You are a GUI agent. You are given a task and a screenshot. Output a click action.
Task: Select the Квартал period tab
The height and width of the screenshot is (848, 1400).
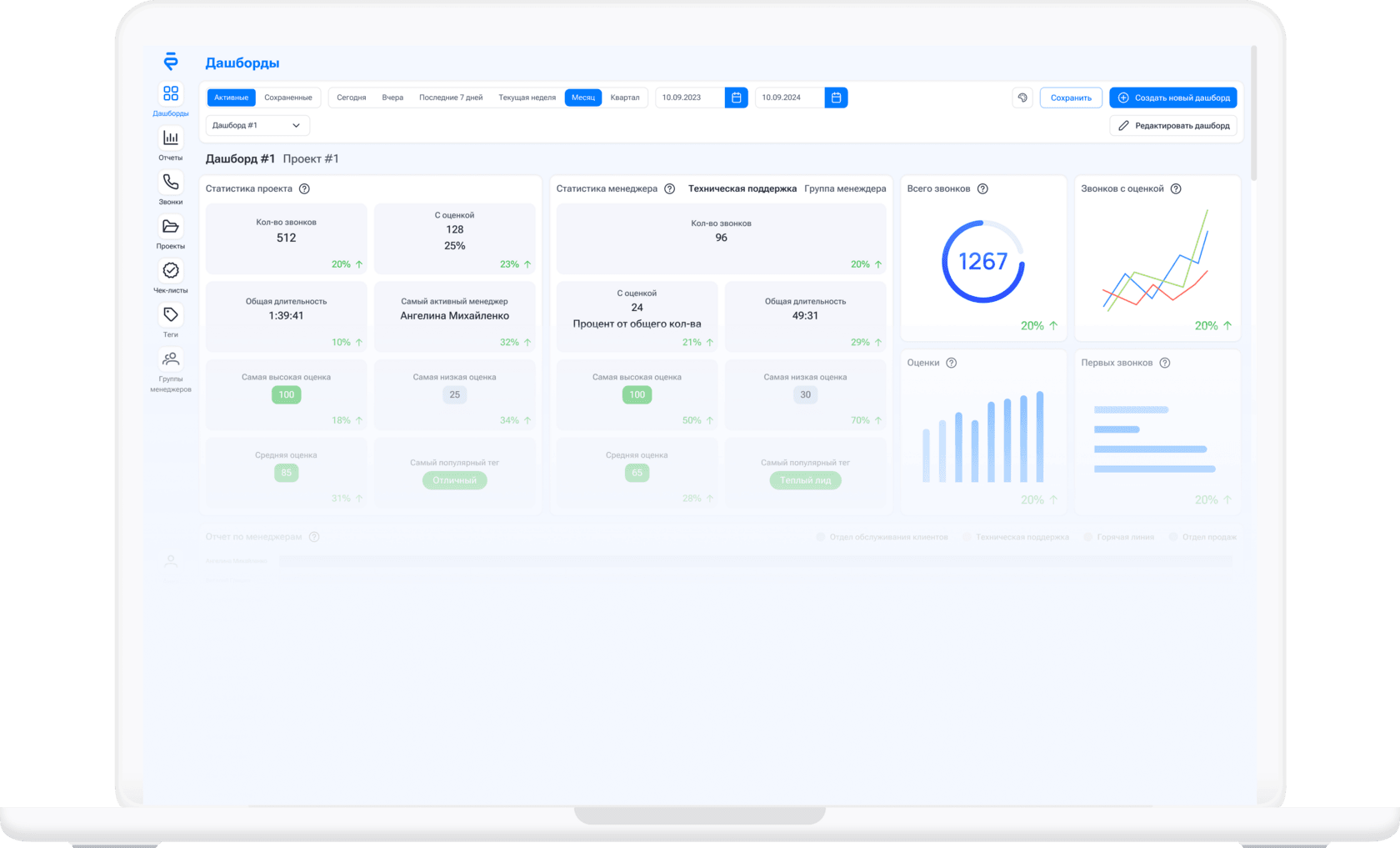coord(625,98)
